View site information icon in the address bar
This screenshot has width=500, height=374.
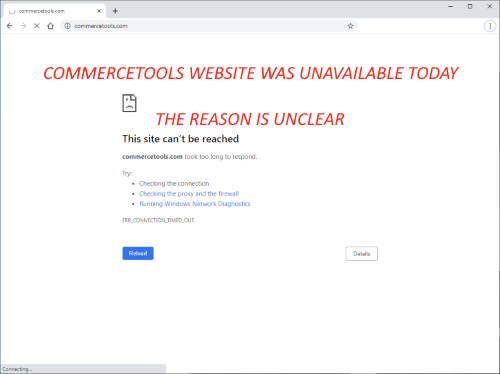(x=67, y=26)
